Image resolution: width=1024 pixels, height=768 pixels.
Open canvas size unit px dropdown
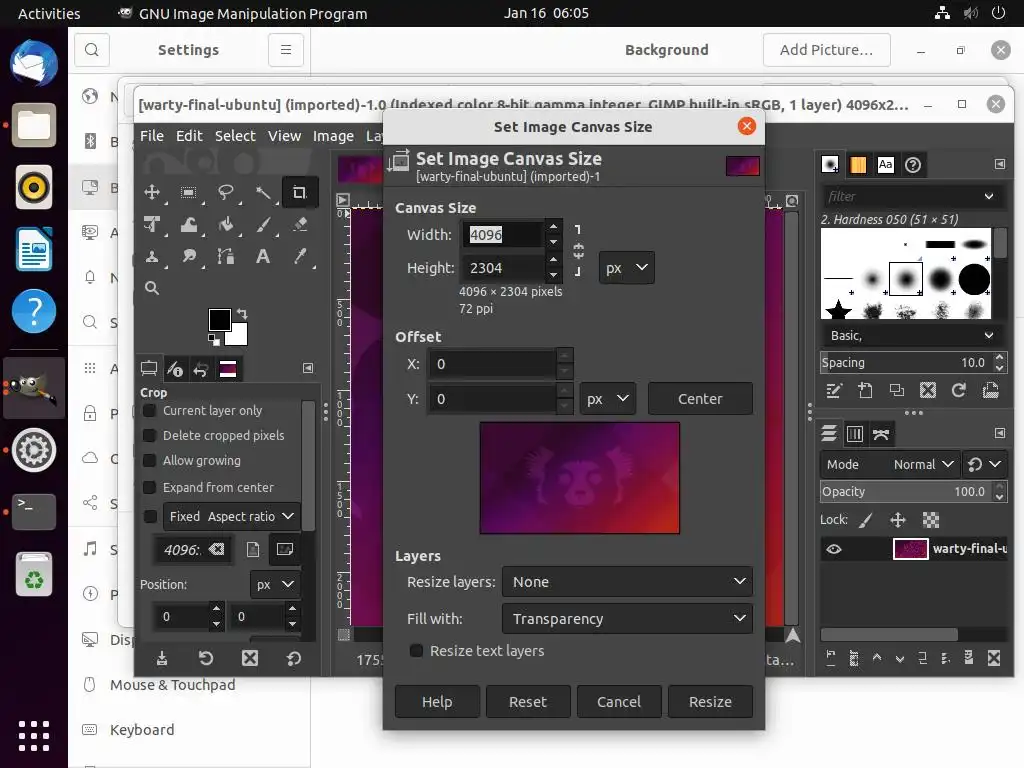[x=627, y=268]
